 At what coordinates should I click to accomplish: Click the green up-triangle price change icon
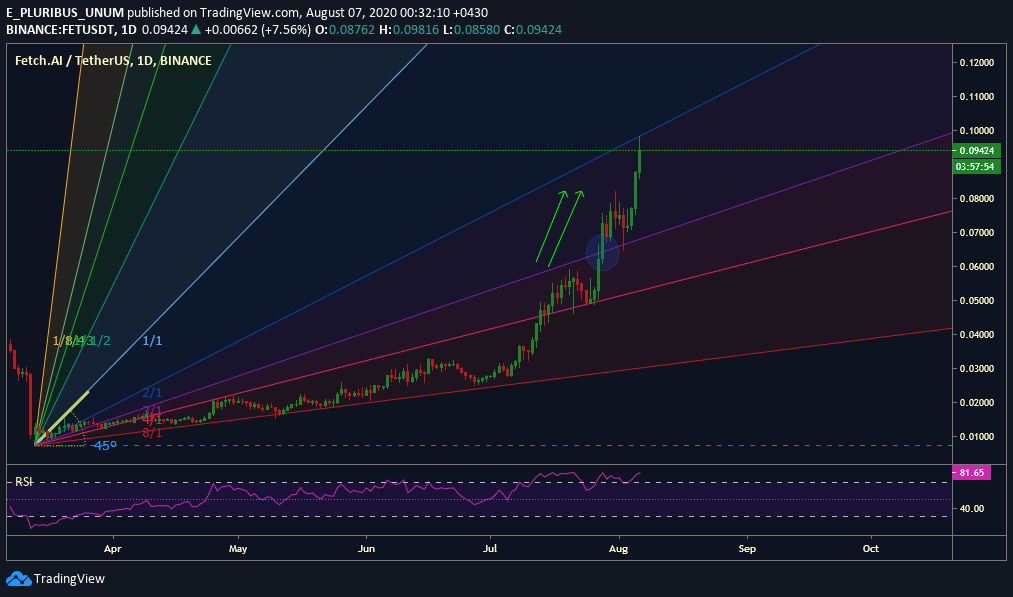click(196, 30)
